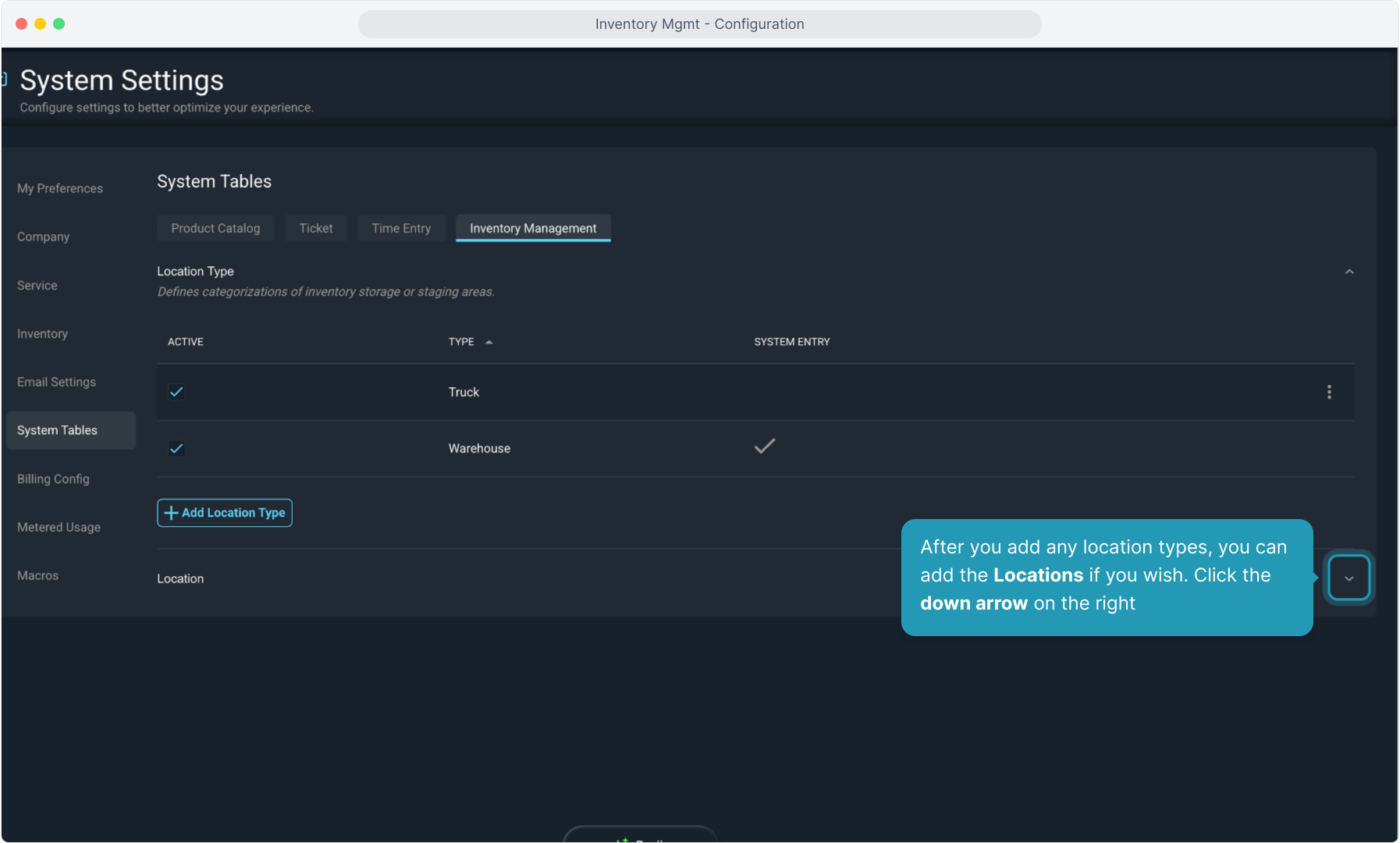1400x843 pixels.
Task: Collapse the Location Type section
Action: click(1348, 272)
